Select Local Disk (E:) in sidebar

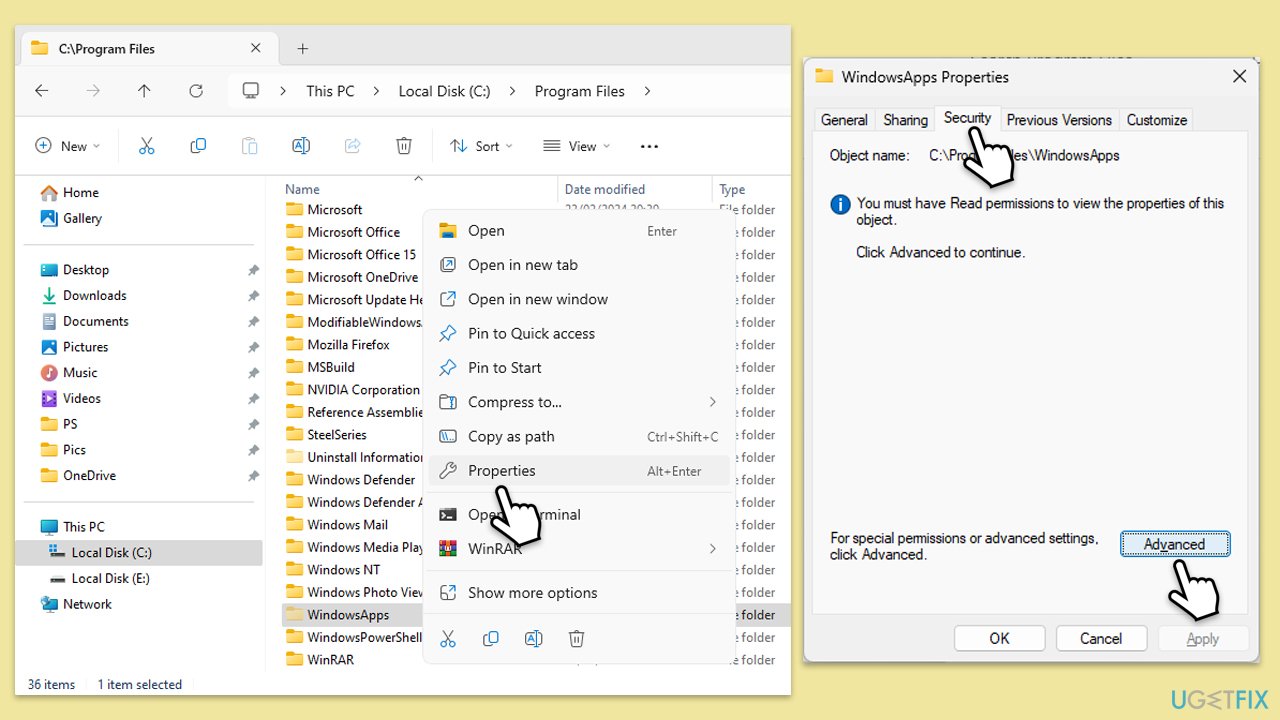coord(100,578)
